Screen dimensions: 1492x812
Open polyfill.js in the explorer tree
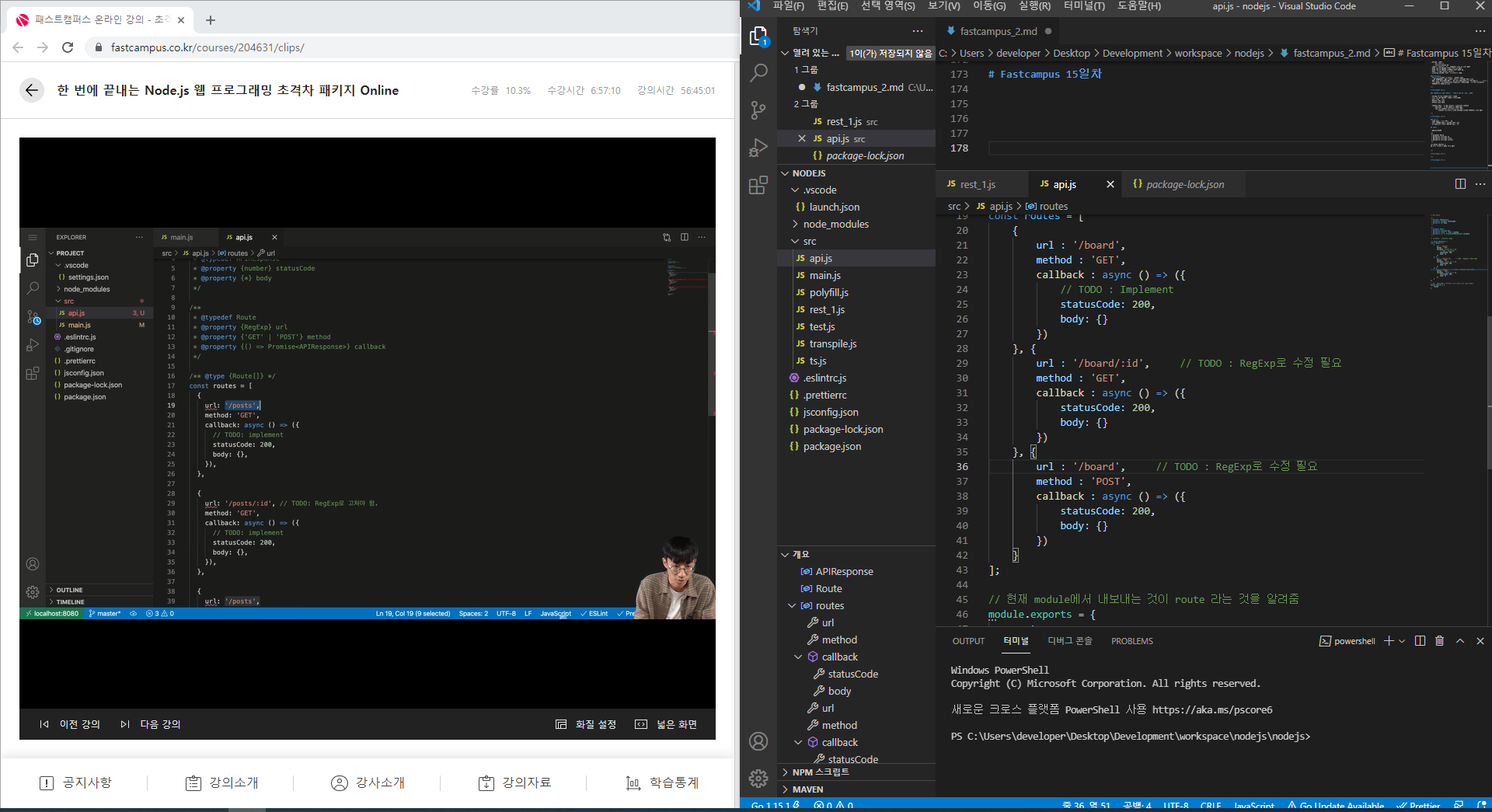point(856,292)
